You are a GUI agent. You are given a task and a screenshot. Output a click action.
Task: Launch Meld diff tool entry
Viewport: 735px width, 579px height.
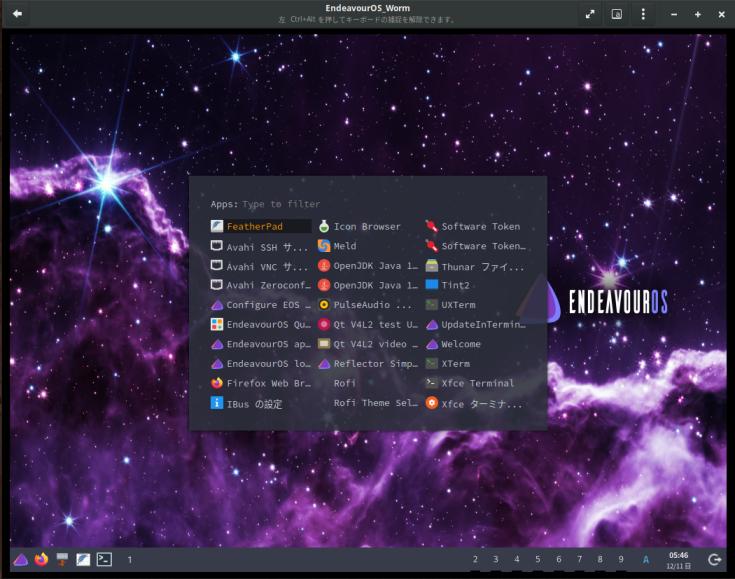[368, 246]
